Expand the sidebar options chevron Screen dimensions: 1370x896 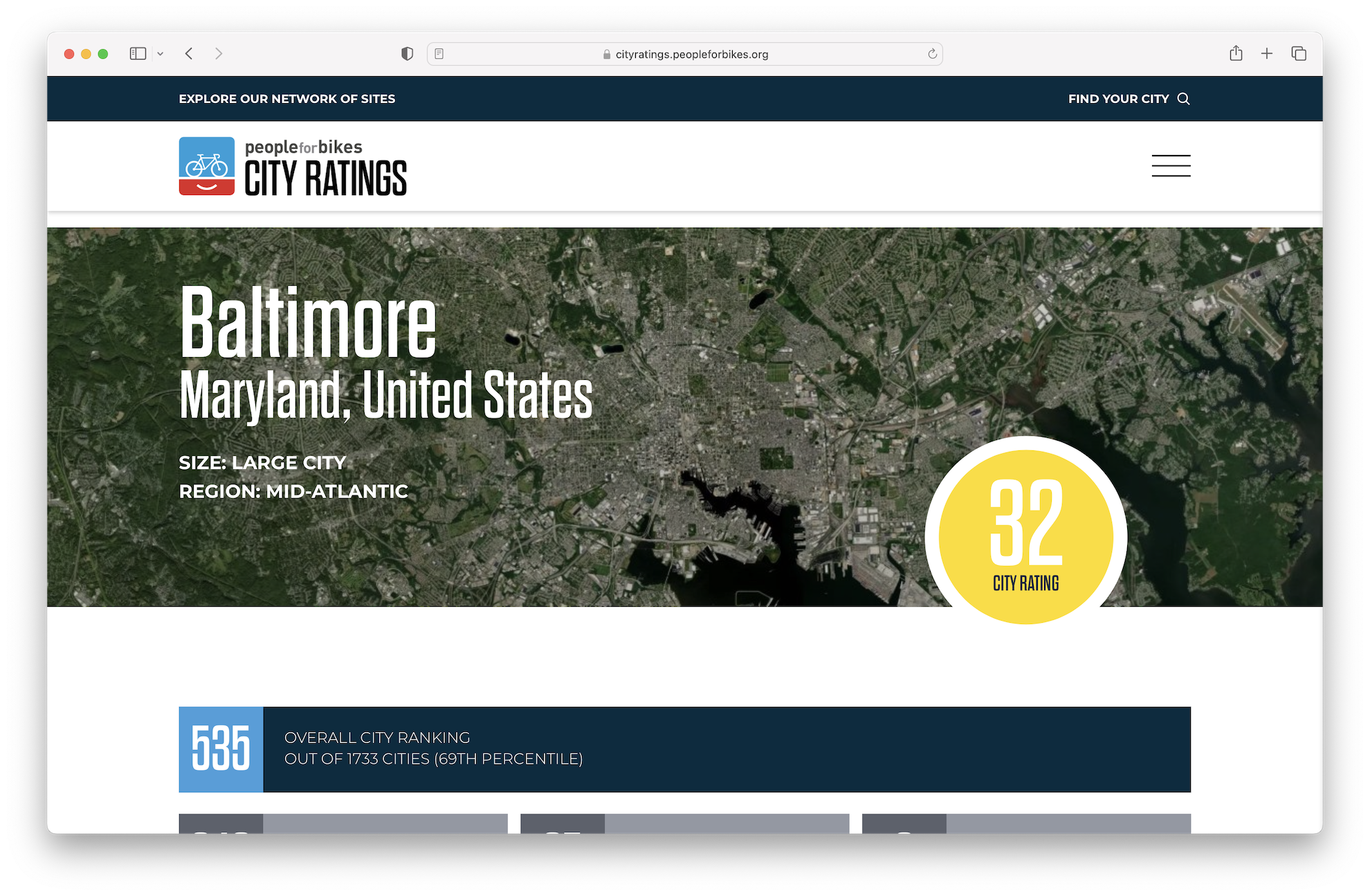coord(161,53)
